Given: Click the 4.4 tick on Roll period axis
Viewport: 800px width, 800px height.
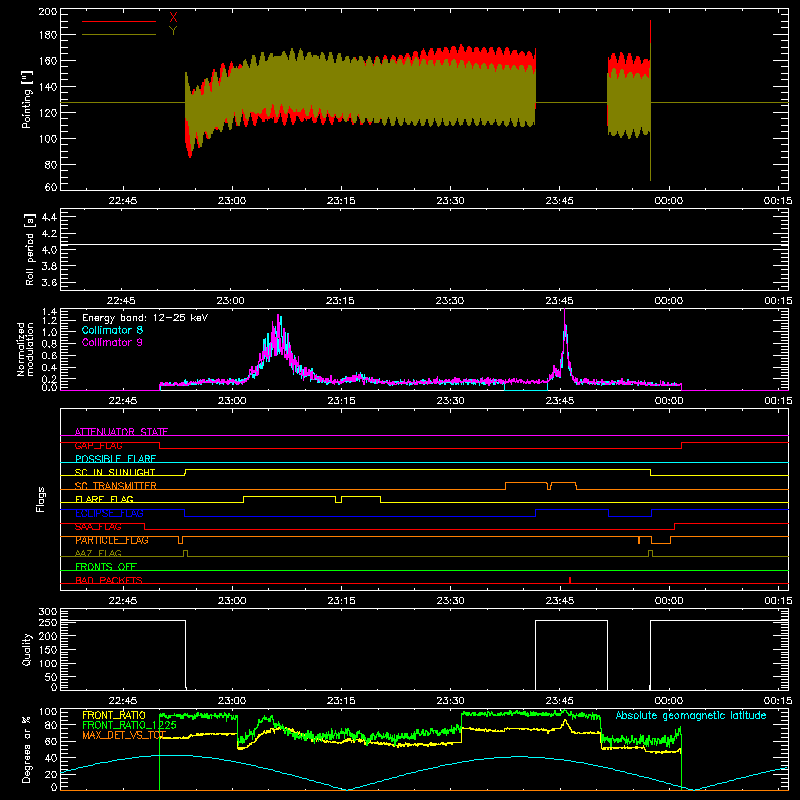Looking at the screenshot, I should pyautogui.click(x=49, y=217).
